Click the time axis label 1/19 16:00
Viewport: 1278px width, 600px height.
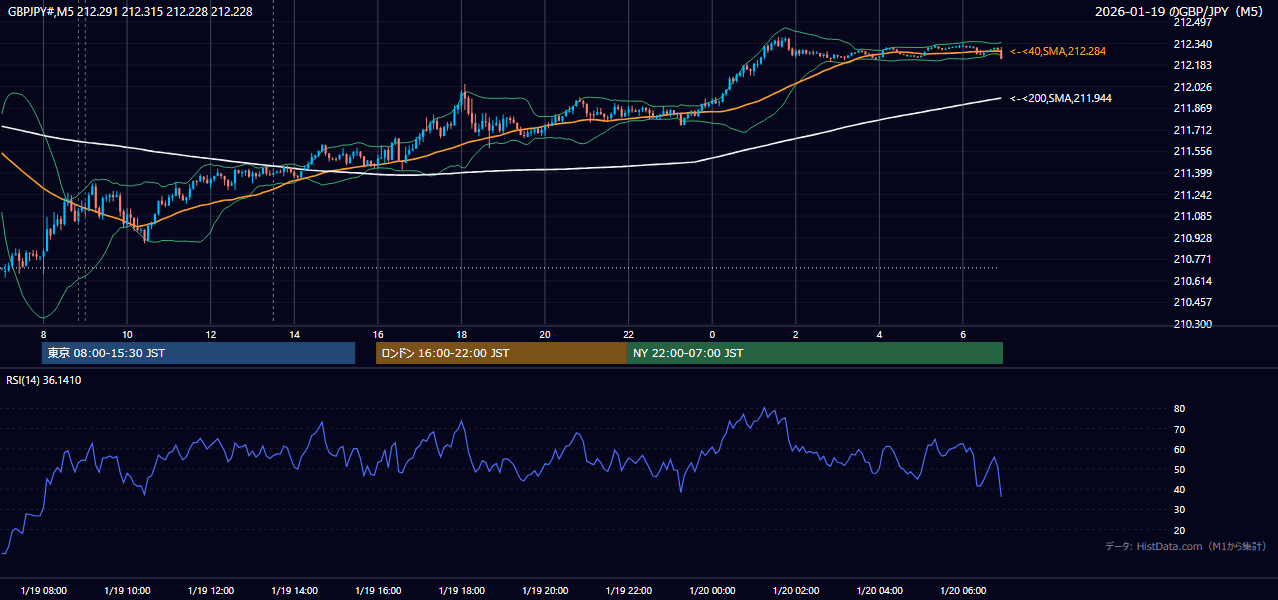click(378, 591)
